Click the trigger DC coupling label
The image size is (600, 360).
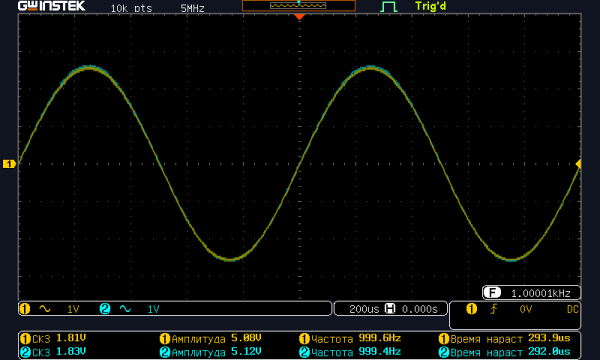[x=572, y=309]
